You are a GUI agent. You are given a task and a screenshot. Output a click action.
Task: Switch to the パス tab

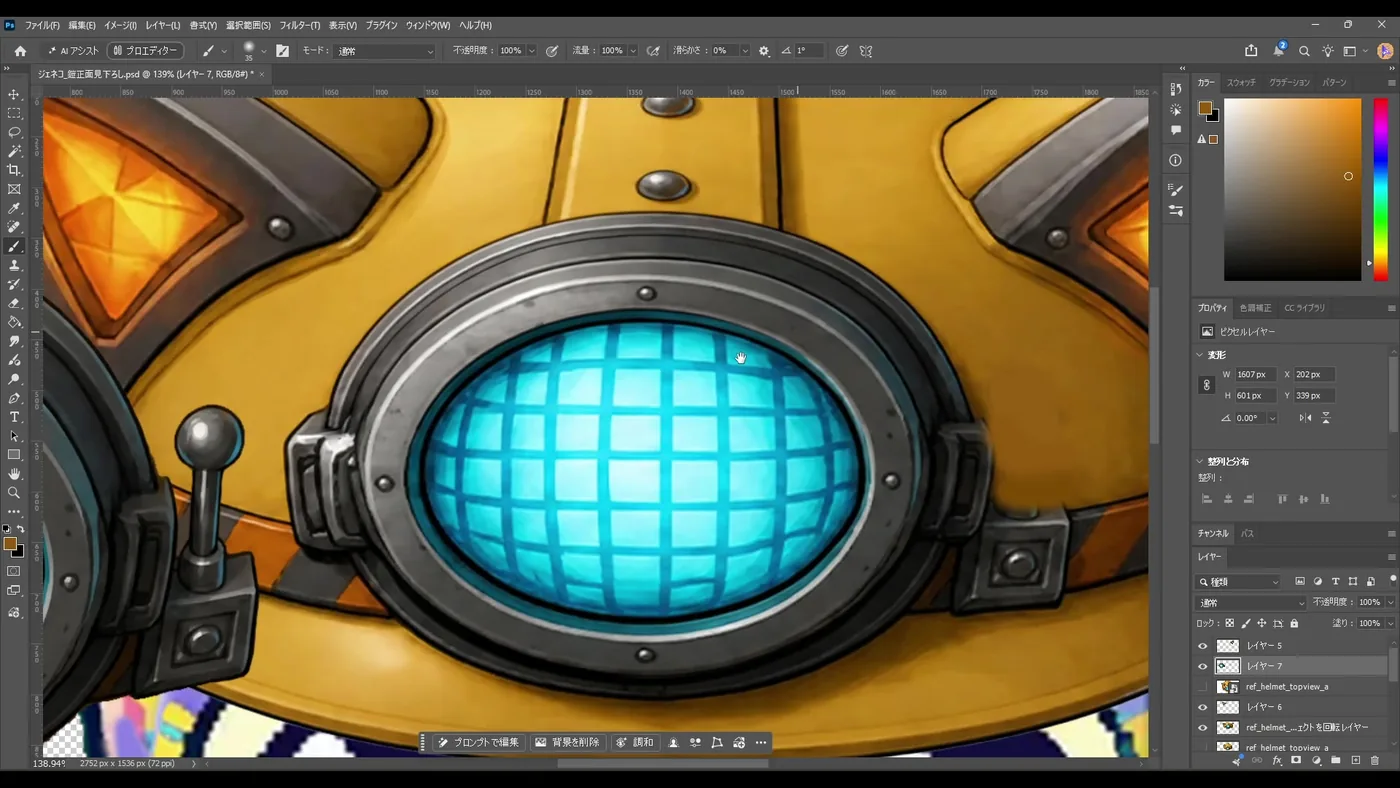tap(1248, 534)
